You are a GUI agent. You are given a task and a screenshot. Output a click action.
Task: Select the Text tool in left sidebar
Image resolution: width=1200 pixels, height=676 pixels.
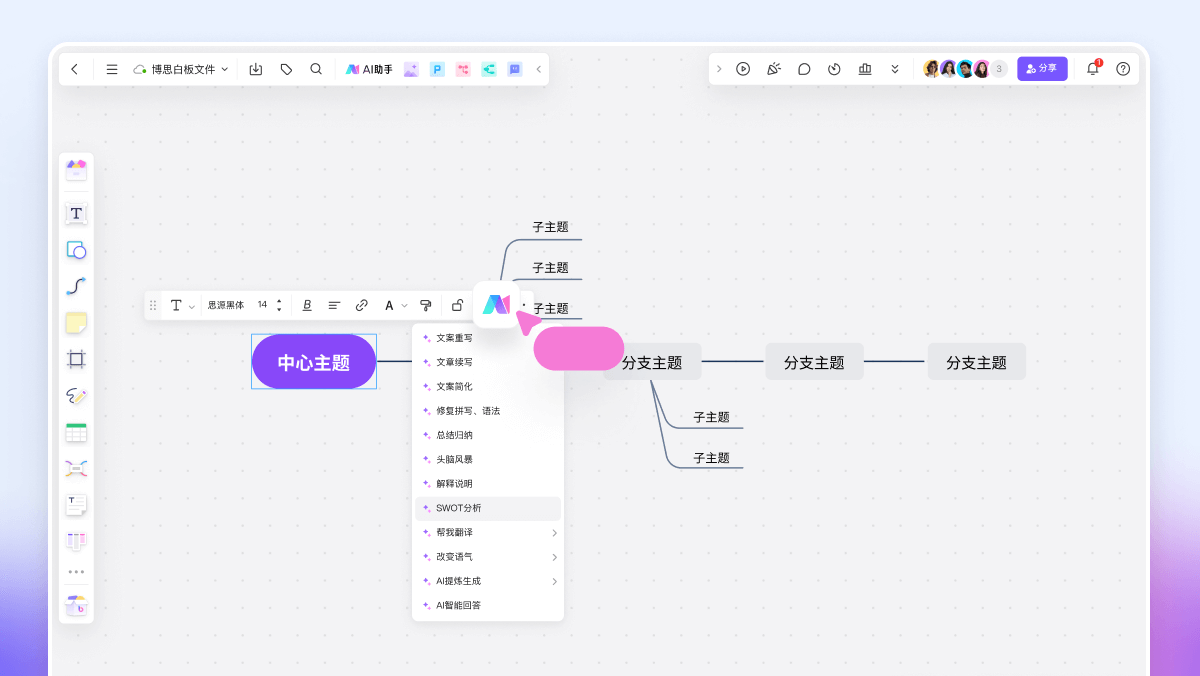click(x=76, y=213)
